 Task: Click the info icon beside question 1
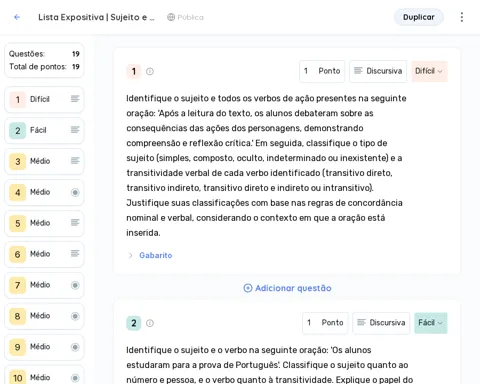pos(150,71)
